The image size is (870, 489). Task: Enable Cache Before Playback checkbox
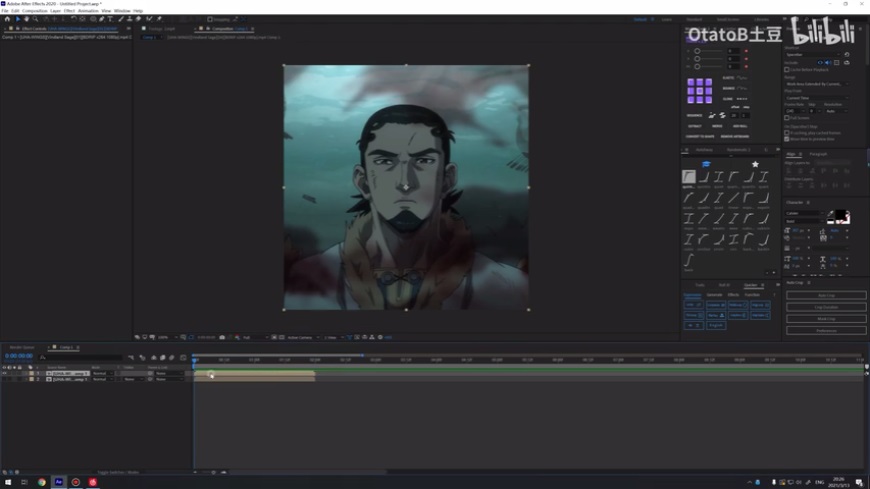click(787, 70)
